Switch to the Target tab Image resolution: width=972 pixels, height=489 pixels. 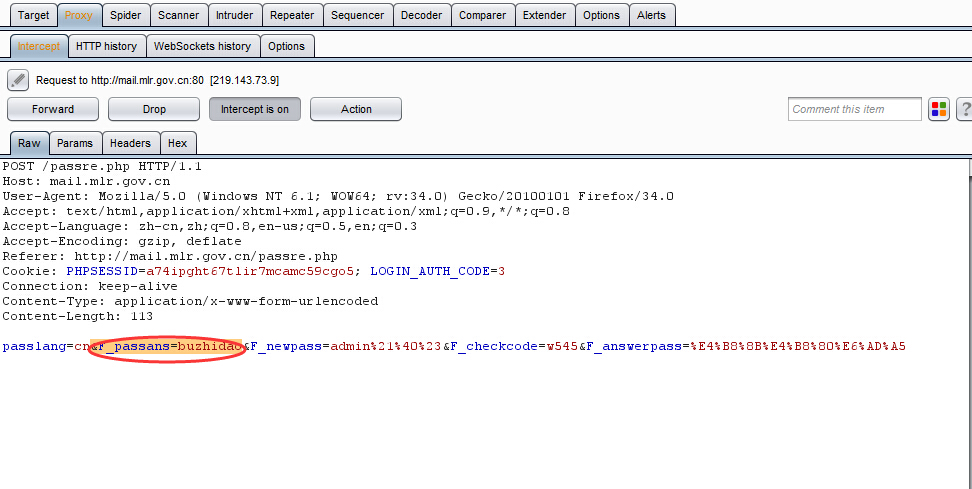(33, 15)
